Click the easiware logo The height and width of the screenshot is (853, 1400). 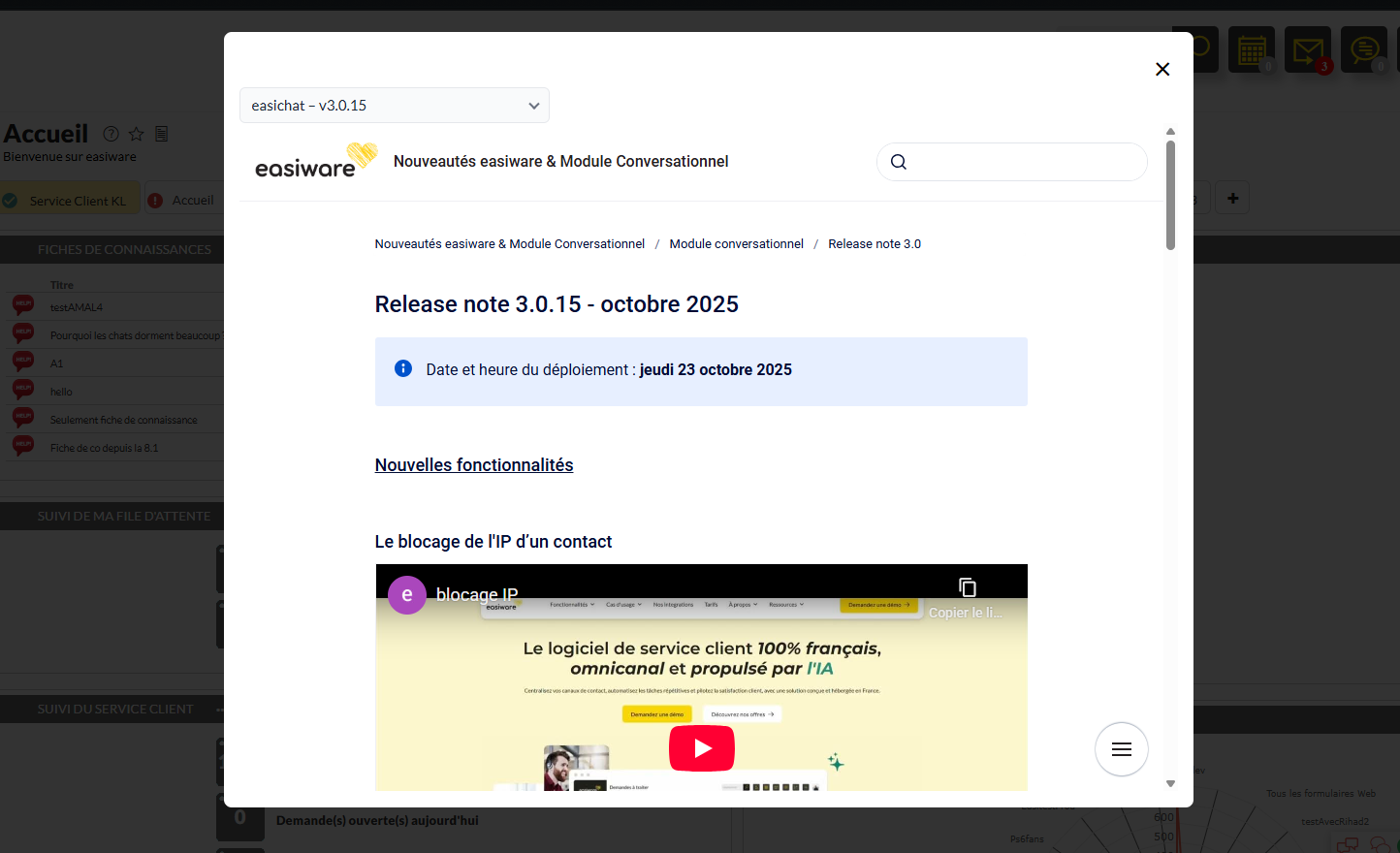click(314, 162)
